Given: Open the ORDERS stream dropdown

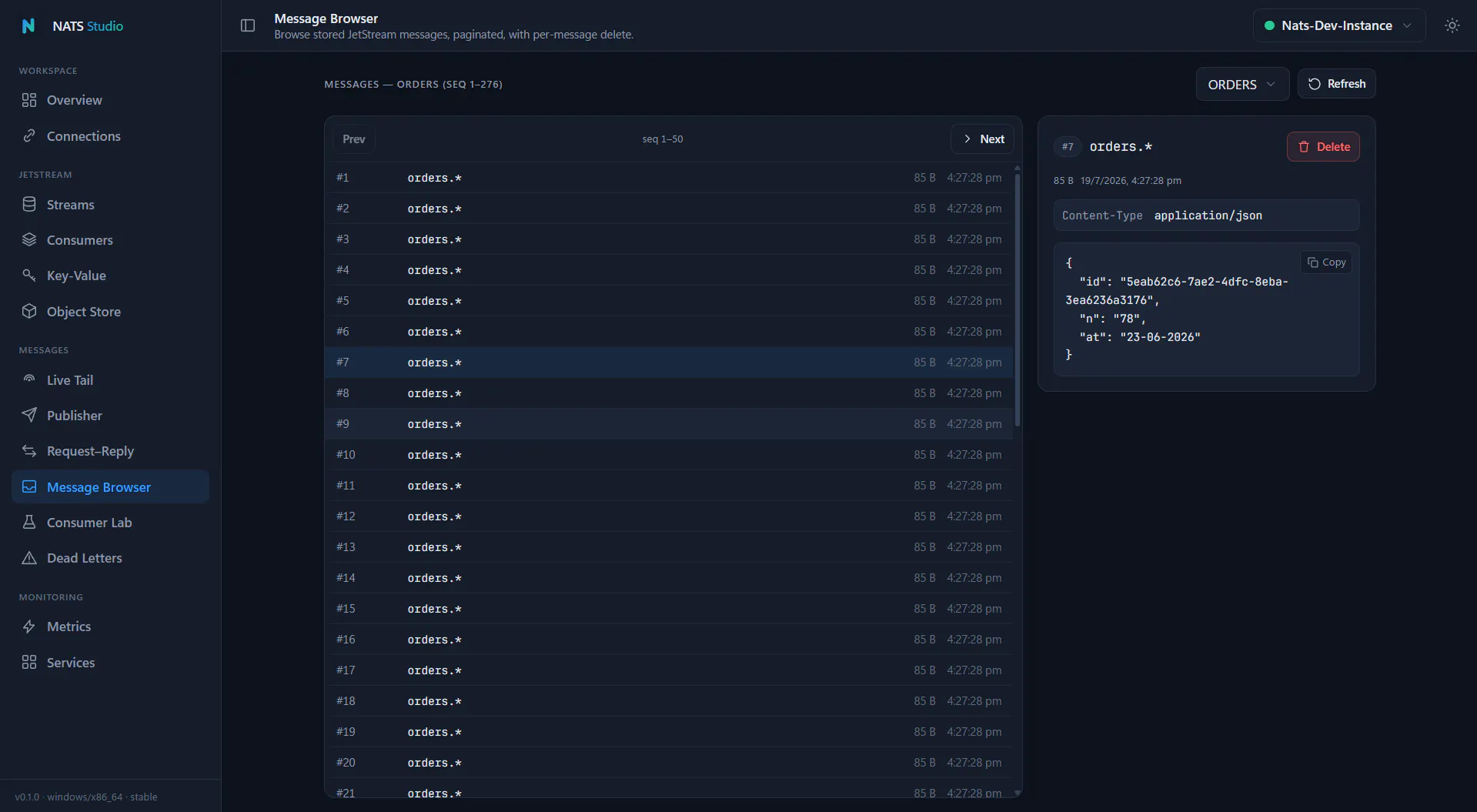Looking at the screenshot, I should (x=1241, y=84).
